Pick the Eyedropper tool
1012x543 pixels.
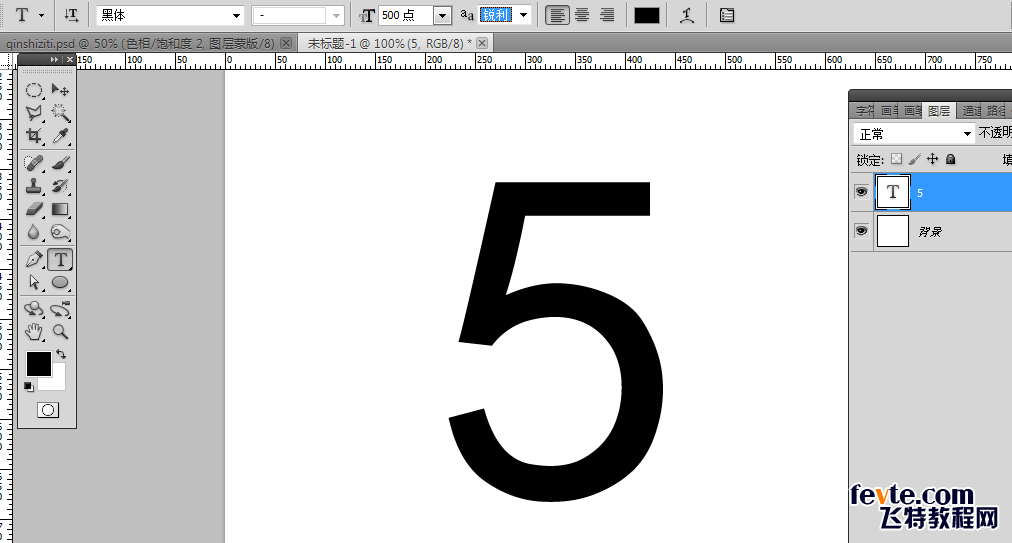[x=60, y=136]
